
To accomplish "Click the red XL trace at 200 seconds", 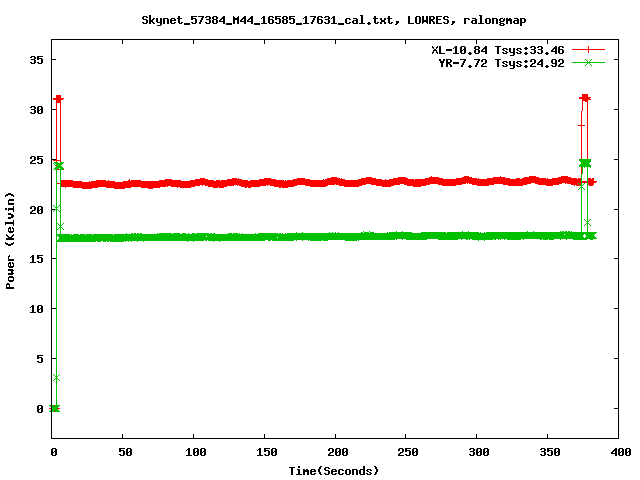I will point(335,182).
